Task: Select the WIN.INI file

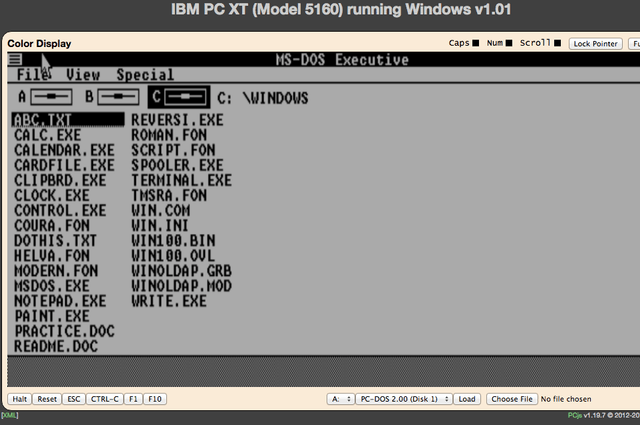Action: click(160, 226)
